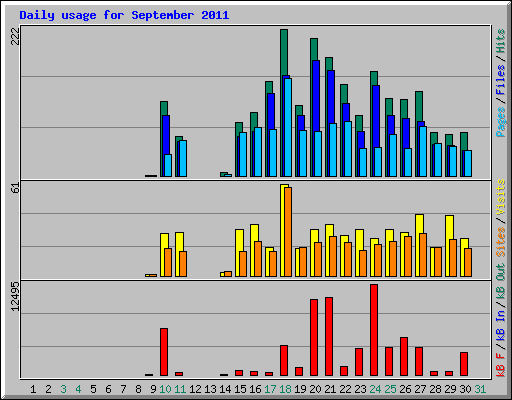Select day label '20' on the x-axis
This screenshot has height=400, width=512.
tap(315, 389)
